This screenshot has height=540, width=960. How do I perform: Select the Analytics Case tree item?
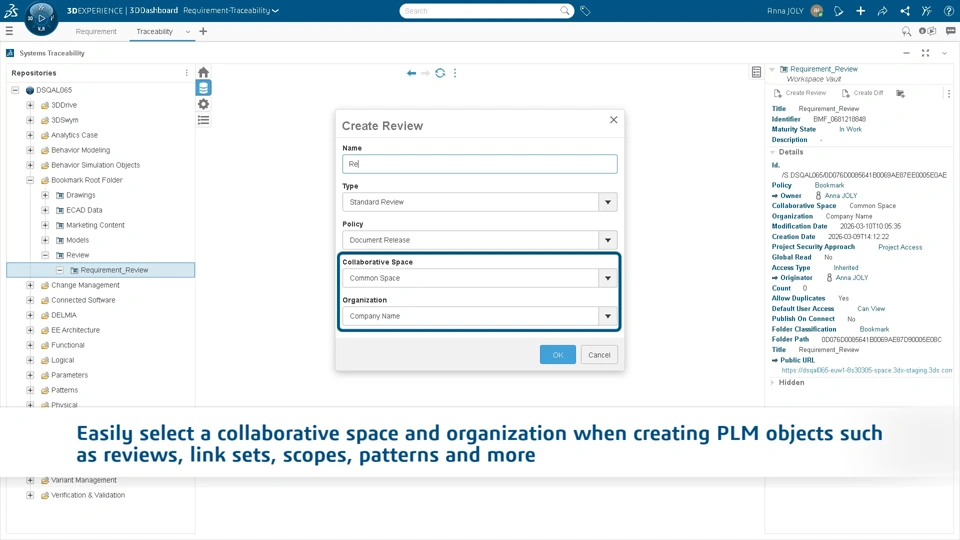point(74,135)
